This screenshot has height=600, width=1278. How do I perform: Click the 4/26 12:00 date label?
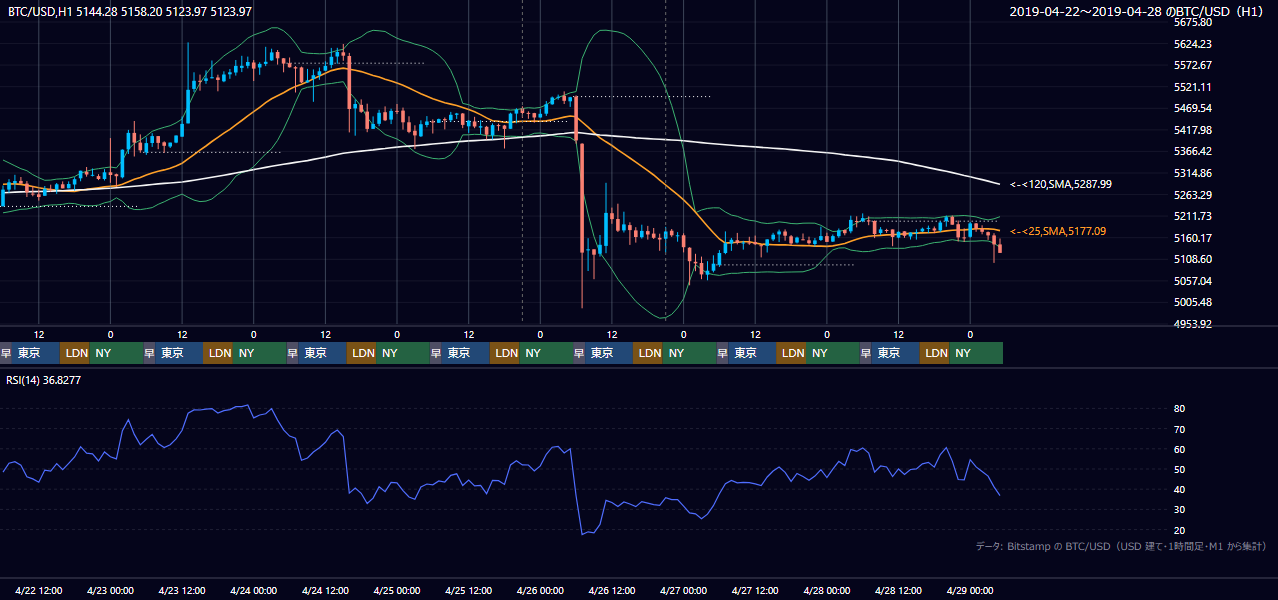pos(611,590)
